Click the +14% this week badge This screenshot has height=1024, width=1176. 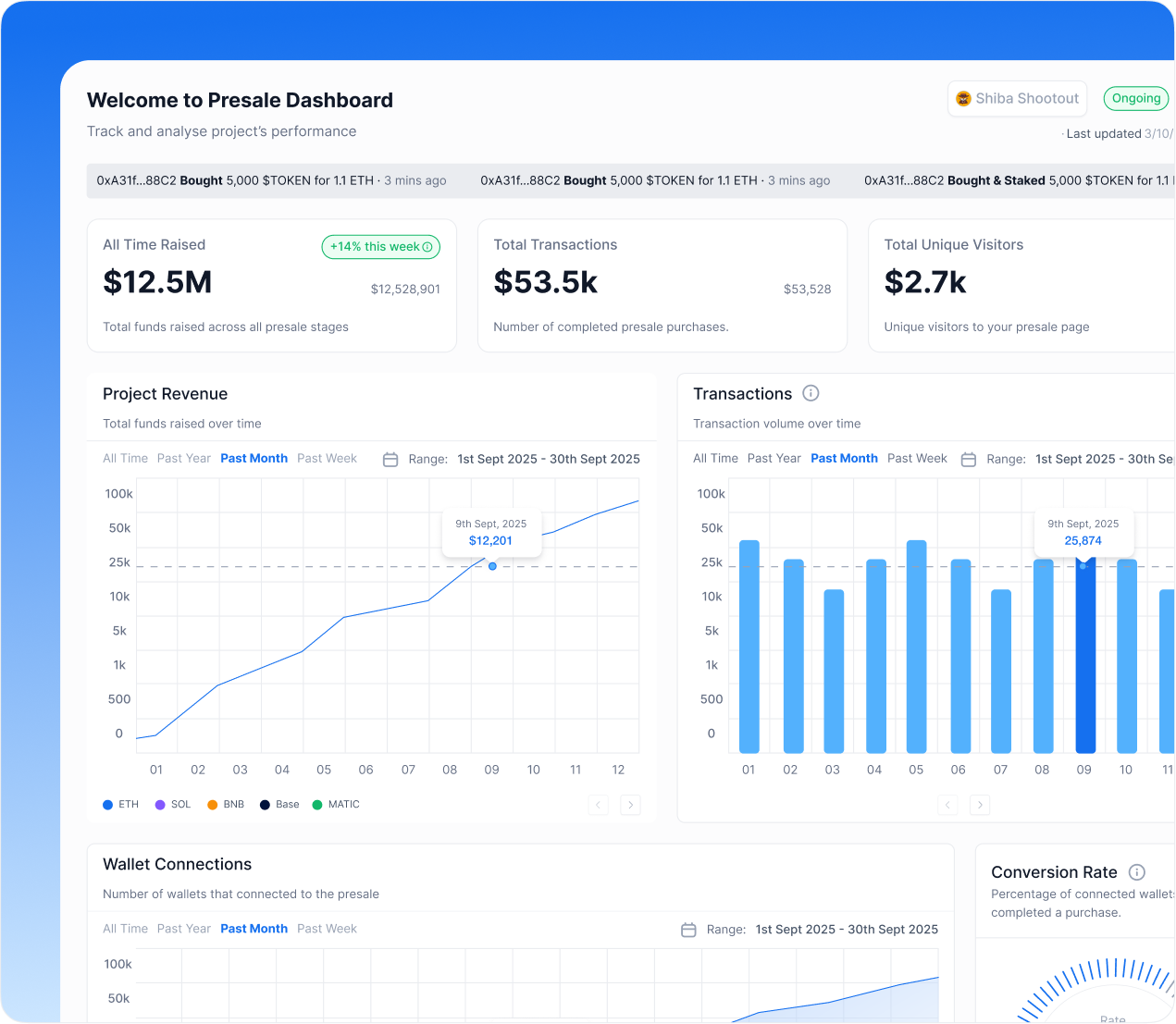click(x=381, y=247)
